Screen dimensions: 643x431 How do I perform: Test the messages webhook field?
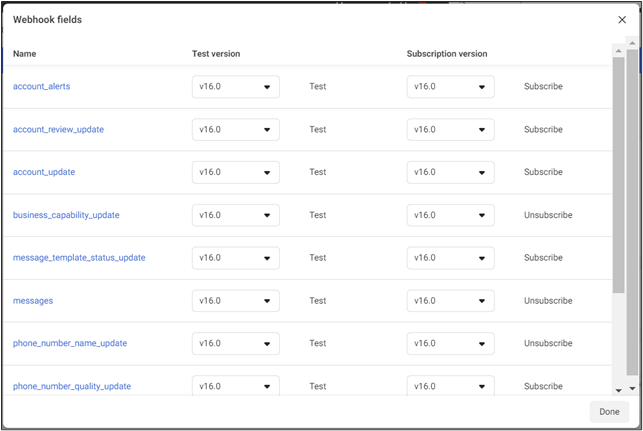coord(318,301)
